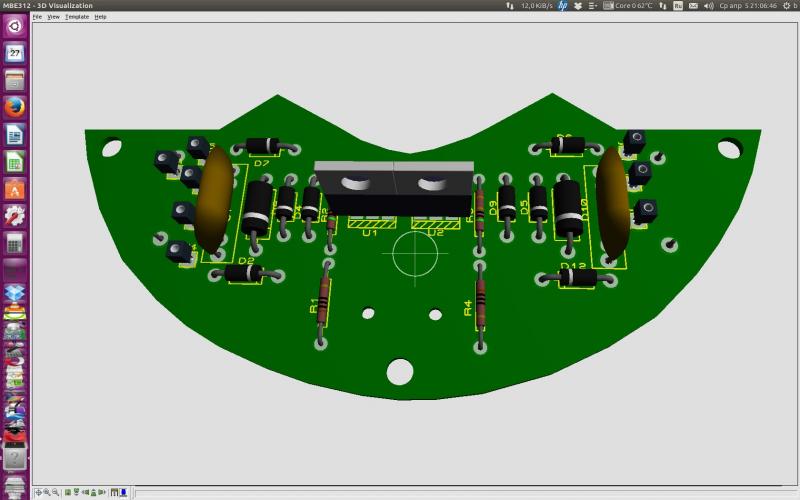Launch Firefox from the dock

point(15,107)
